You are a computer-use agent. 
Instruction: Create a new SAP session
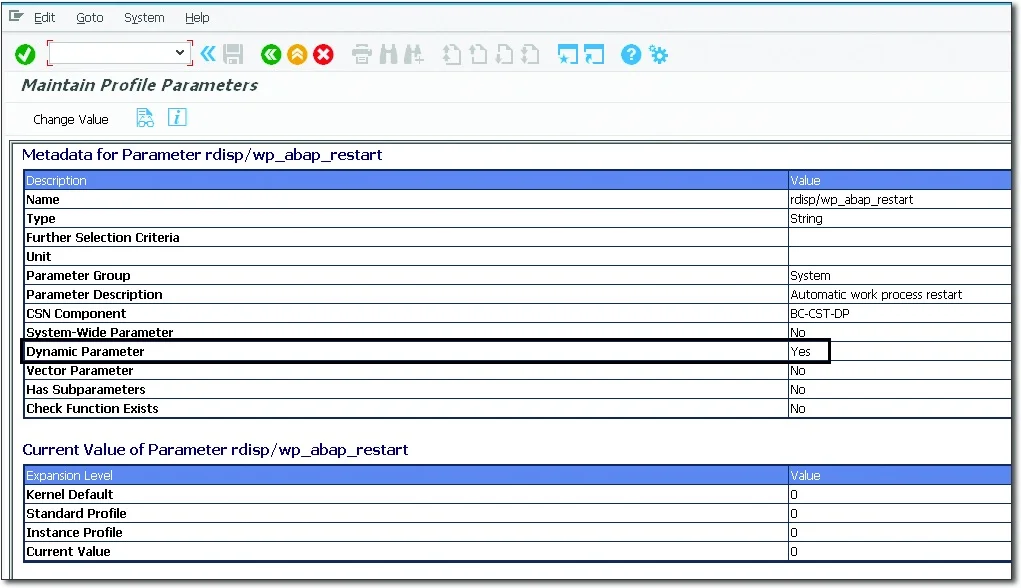567,54
